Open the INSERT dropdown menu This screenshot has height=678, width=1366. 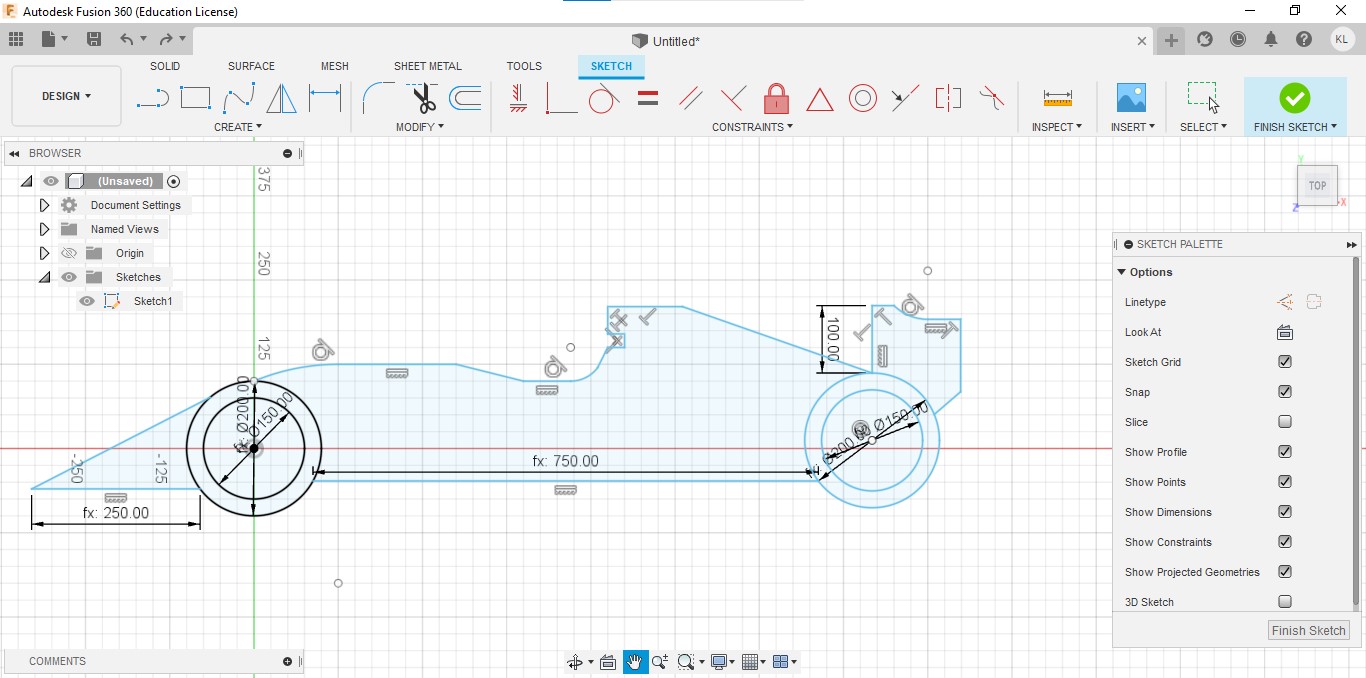pos(1133,127)
